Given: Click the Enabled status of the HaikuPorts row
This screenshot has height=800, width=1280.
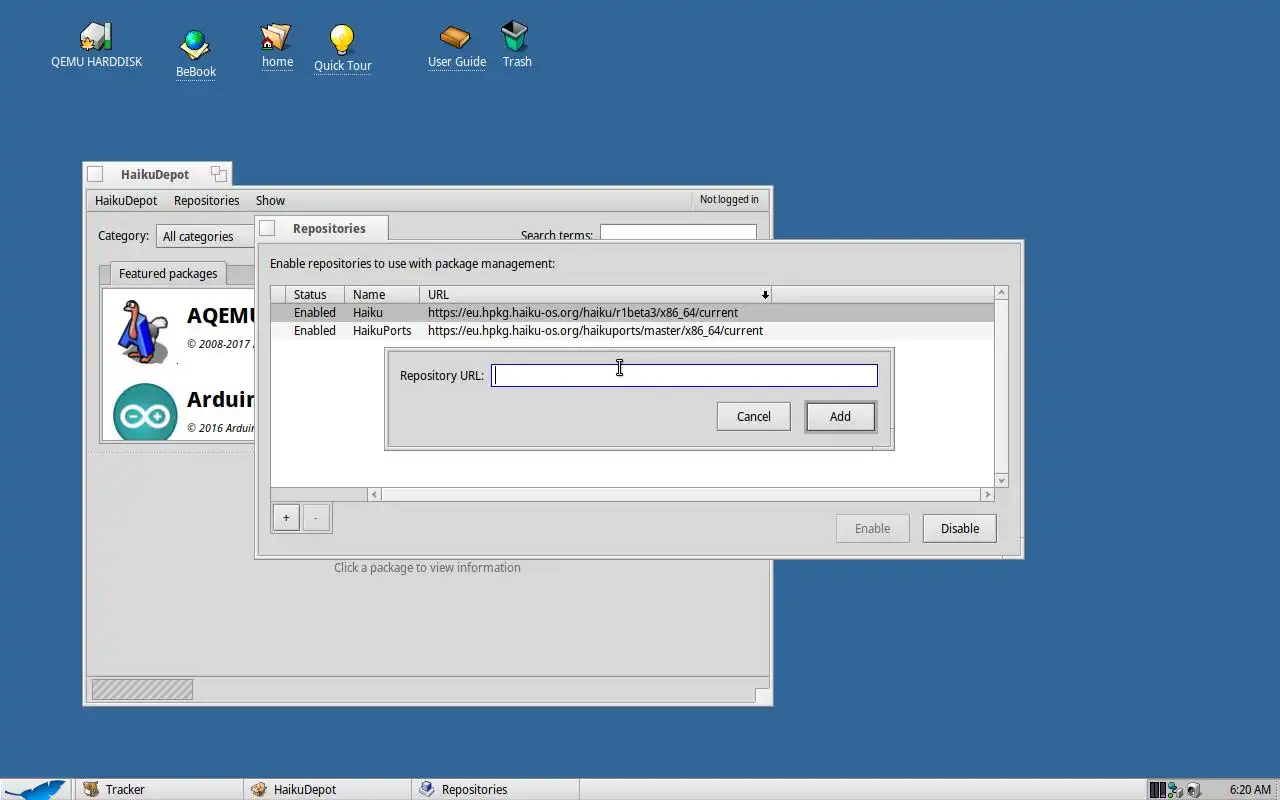Looking at the screenshot, I should pos(314,330).
